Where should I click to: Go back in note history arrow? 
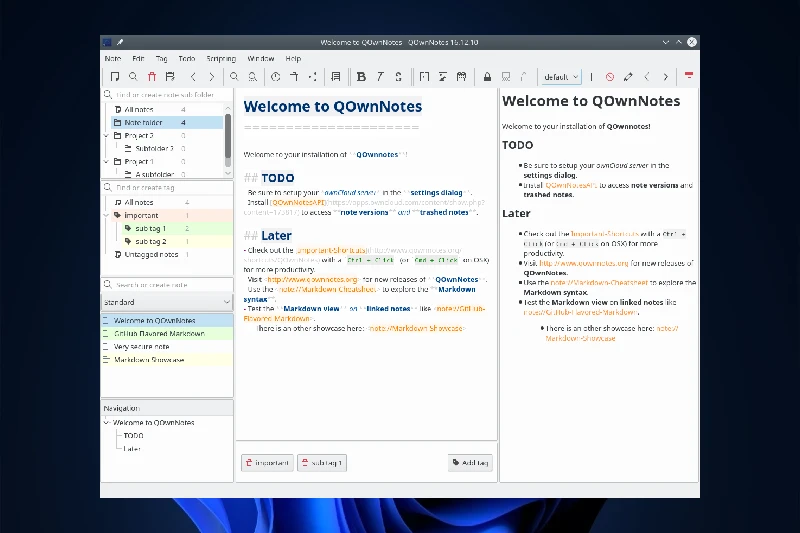(x=193, y=77)
